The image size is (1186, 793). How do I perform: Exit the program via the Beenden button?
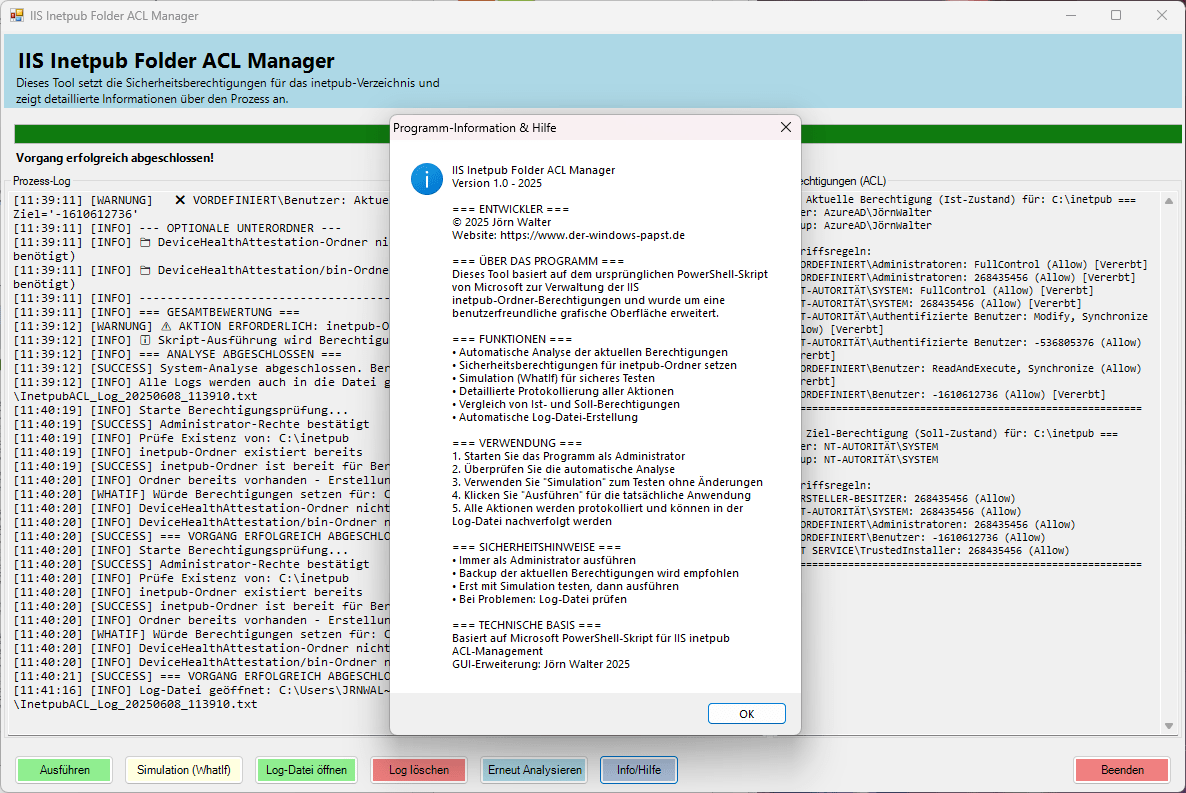pos(1122,770)
